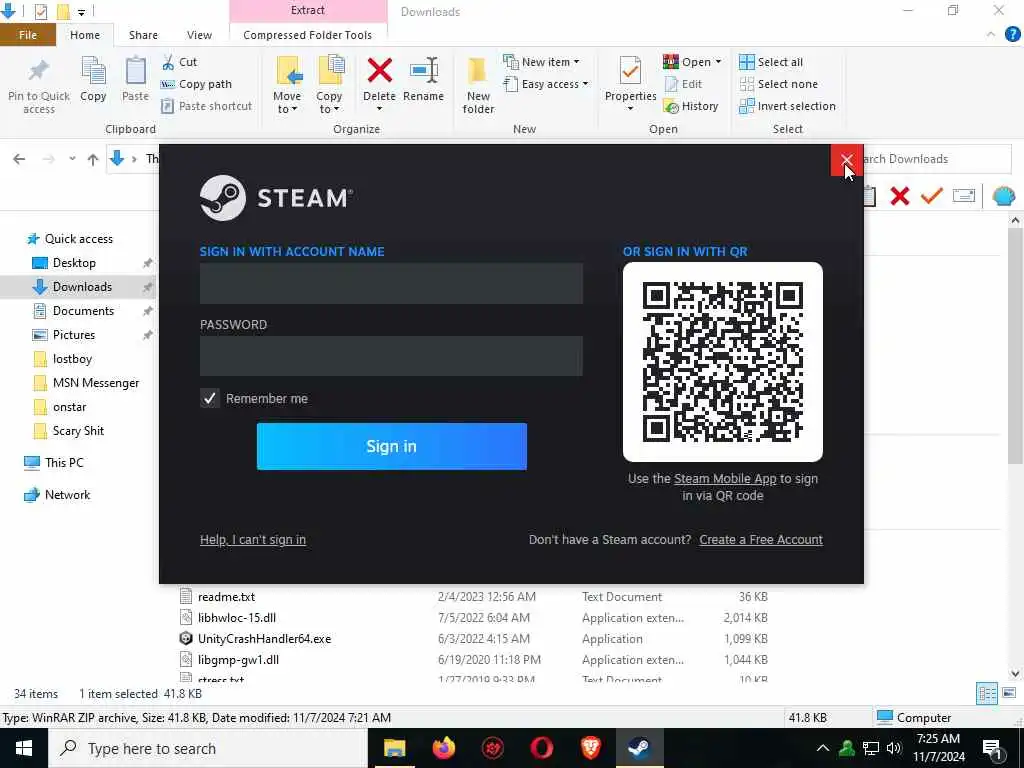Expand the Delete dropdown arrow

tap(379, 109)
